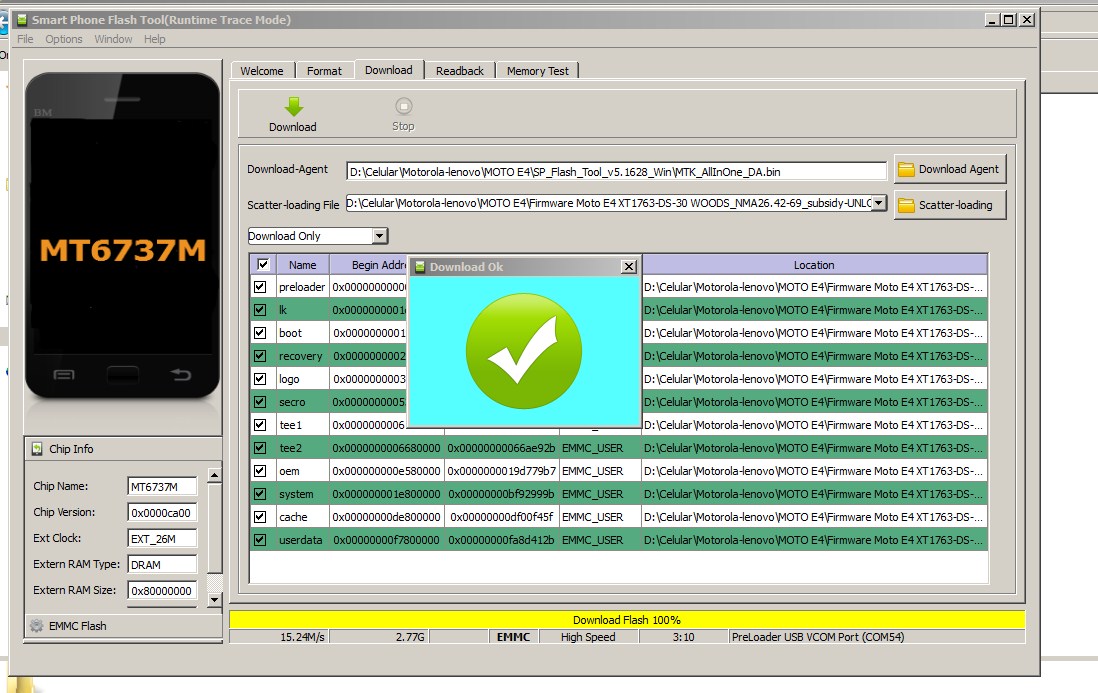Click the Download-Agent path field
Image resolution: width=1098 pixels, height=693 pixels.
coord(616,172)
